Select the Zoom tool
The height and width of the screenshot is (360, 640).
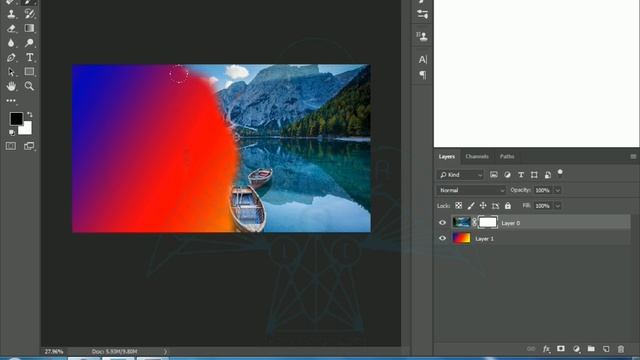(x=29, y=86)
